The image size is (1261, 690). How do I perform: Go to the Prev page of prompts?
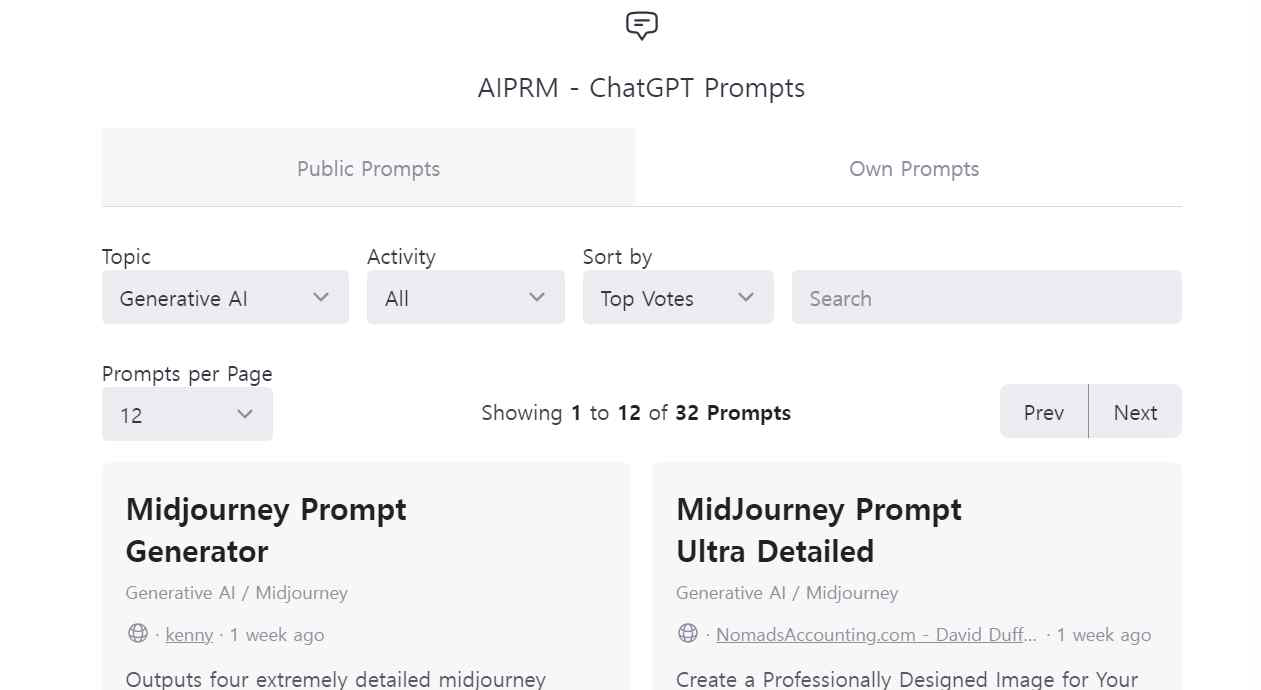pos(1044,411)
